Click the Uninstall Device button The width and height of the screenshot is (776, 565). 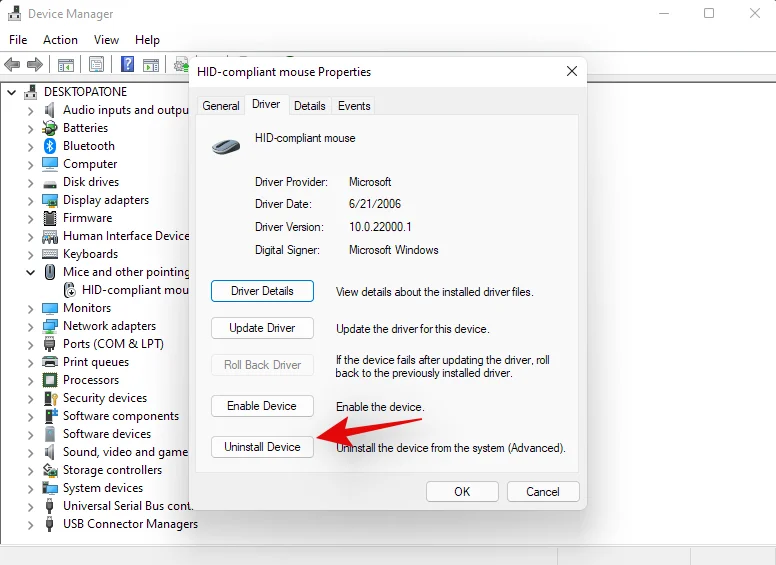click(x=262, y=447)
